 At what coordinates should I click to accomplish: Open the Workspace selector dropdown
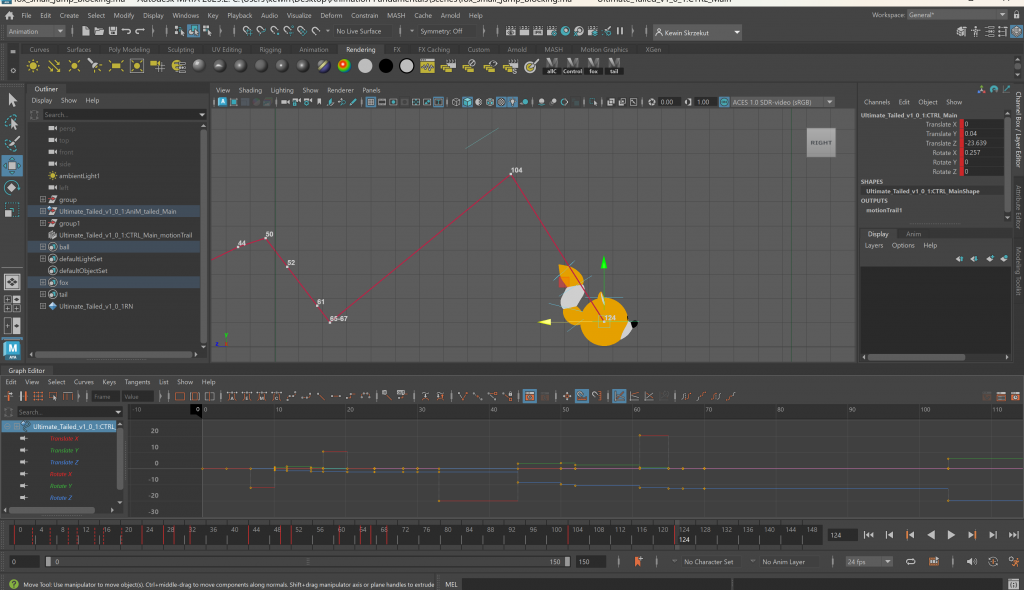(957, 15)
